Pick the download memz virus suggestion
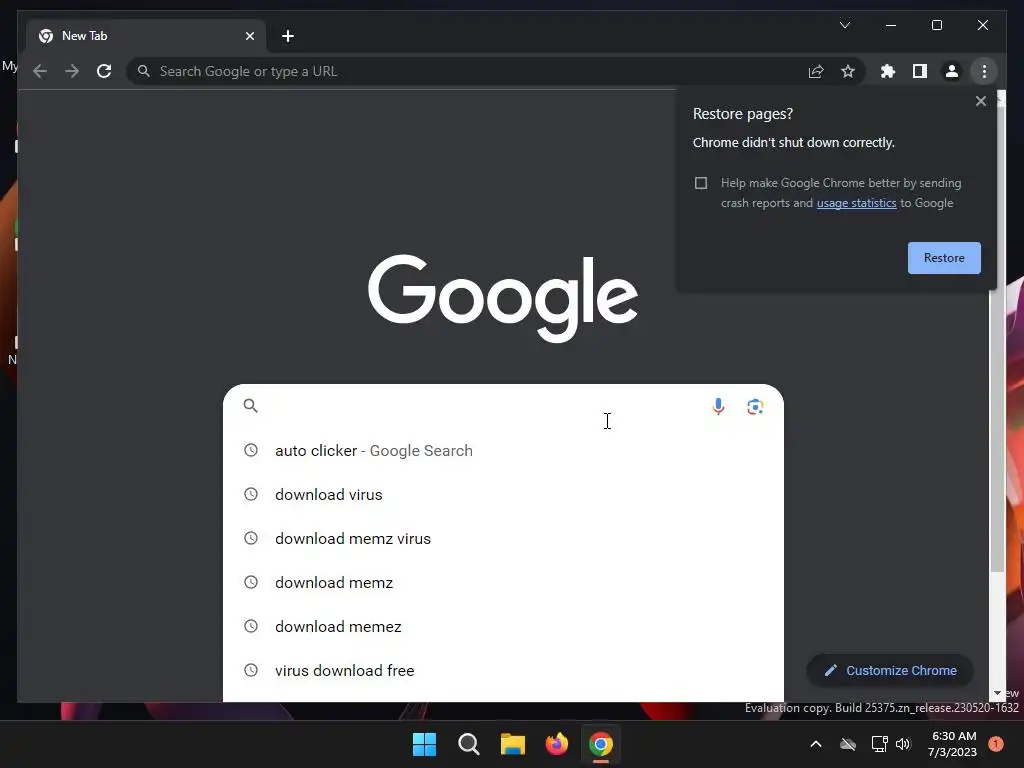Image resolution: width=1024 pixels, height=768 pixels. point(503,539)
